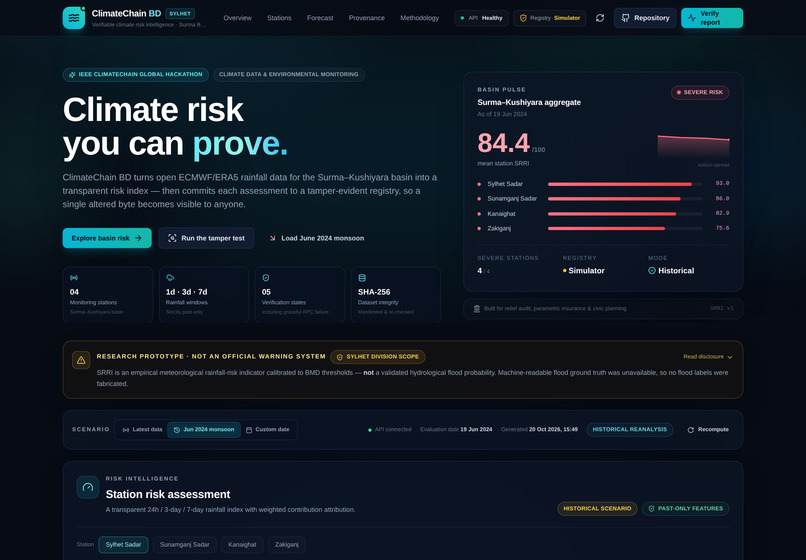The height and width of the screenshot is (560, 806).
Task: Expand the Read disclosure section
Action: pos(708,356)
